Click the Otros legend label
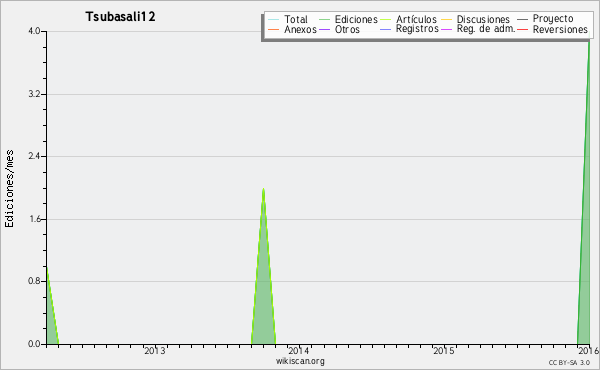This screenshot has height=370, width=600. (347, 29)
